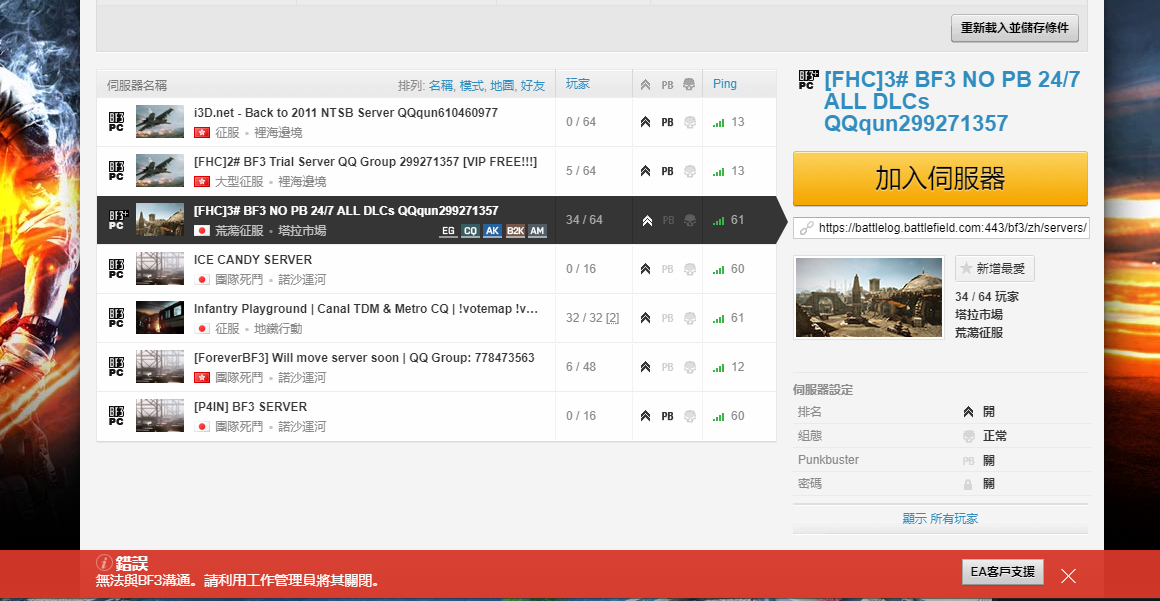Click map thumbnail of i3D.net server
Image resolution: width=1160 pixels, height=601 pixels.
click(160, 121)
